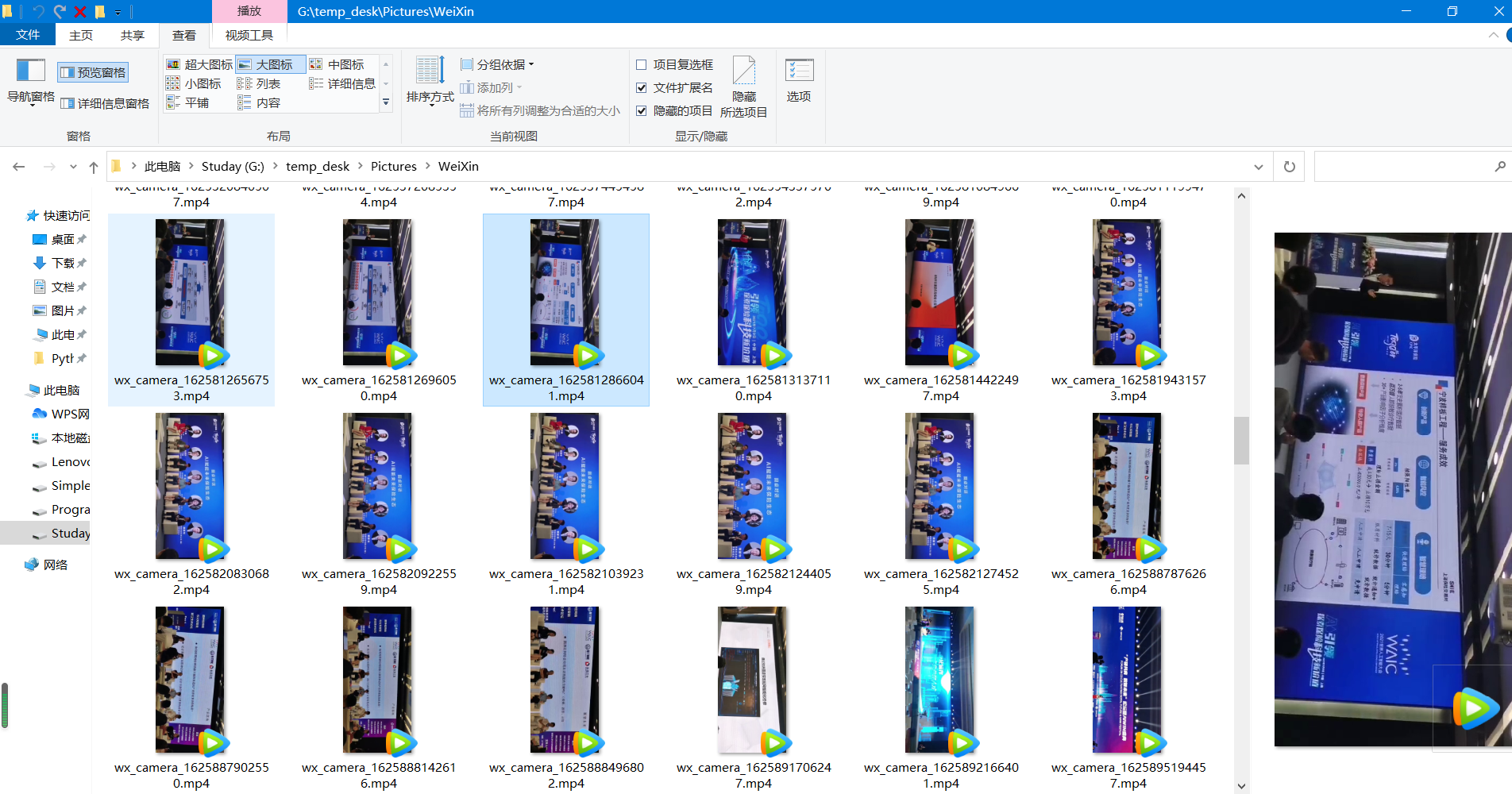The image size is (1512, 794).
Task: Open folder Options (选项)
Action: [x=799, y=81]
